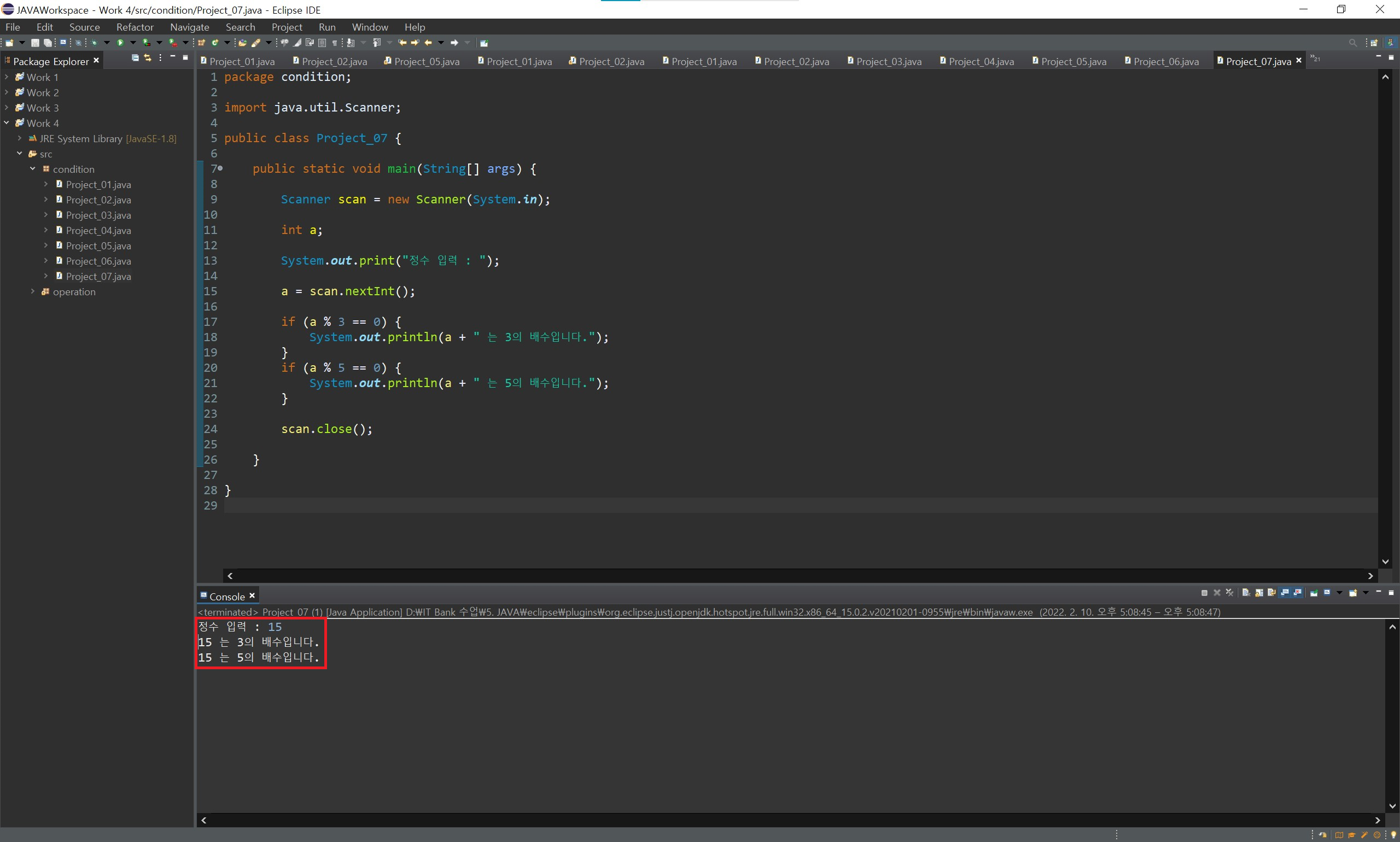Click the Open Type toolbar icon
1400x842 pixels.
click(x=242, y=43)
